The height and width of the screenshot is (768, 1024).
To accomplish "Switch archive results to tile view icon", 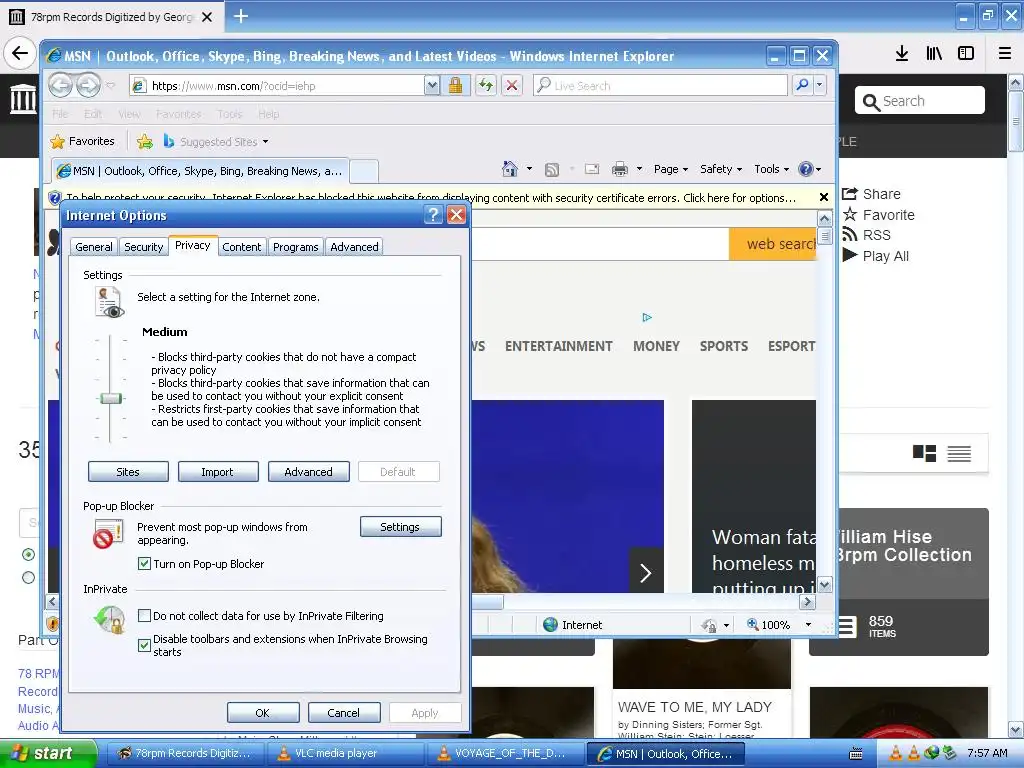I will tap(924, 453).
